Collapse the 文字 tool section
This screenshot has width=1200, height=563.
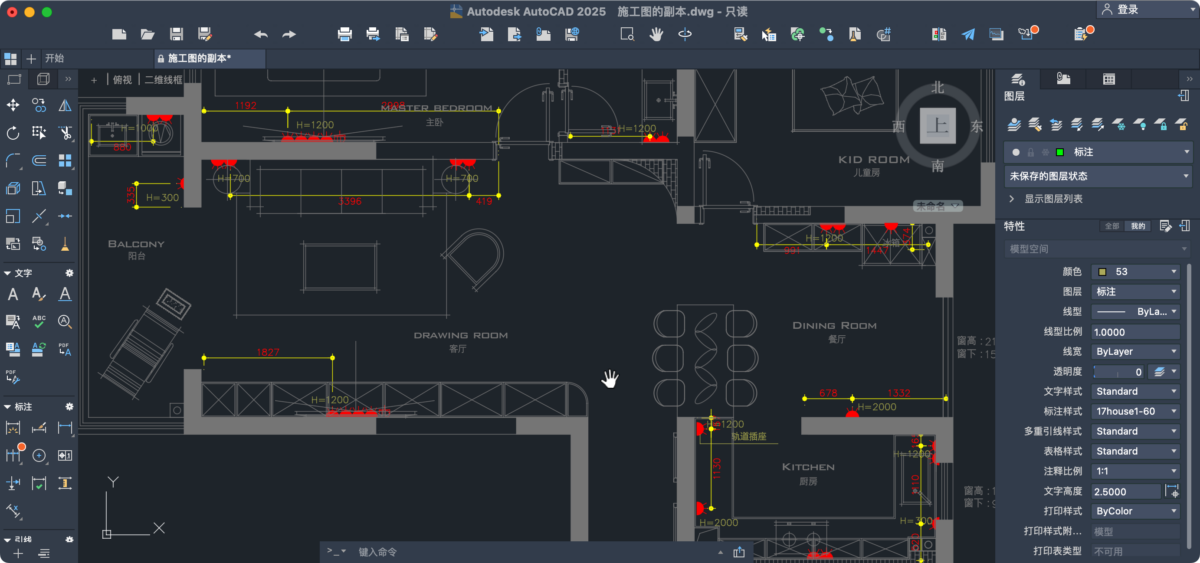point(8,272)
